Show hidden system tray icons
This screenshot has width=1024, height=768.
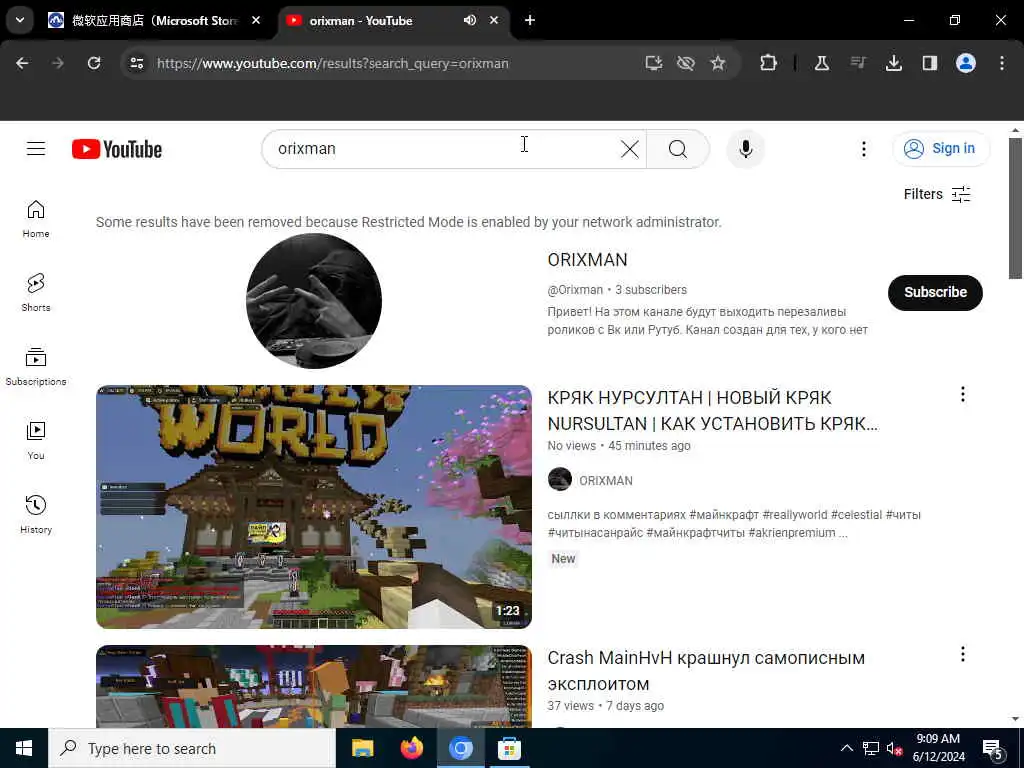[x=846, y=748]
